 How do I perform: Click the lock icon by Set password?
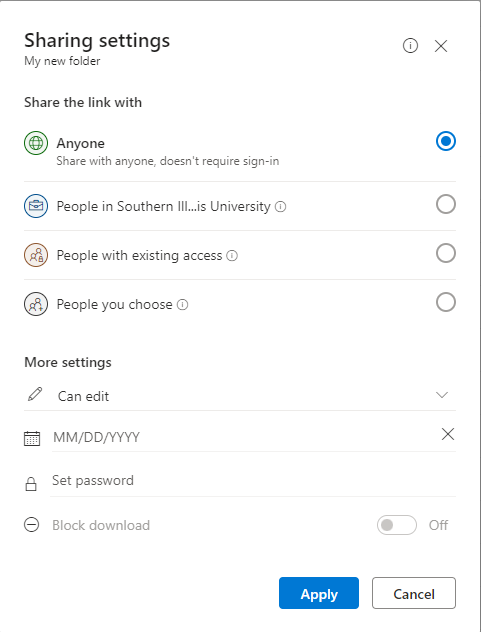click(x=31, y=484)
